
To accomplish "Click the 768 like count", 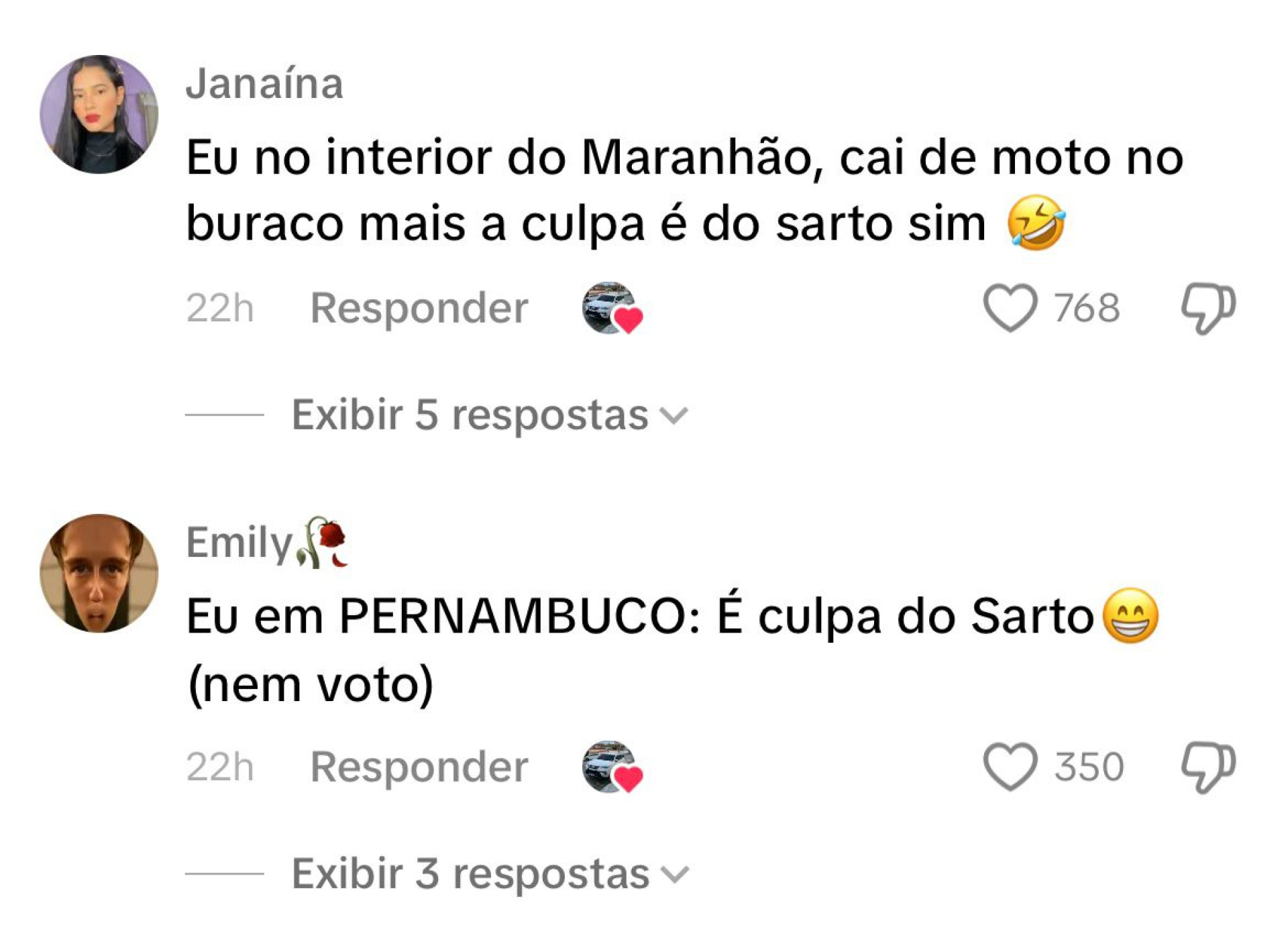I will click(1087, 308).
